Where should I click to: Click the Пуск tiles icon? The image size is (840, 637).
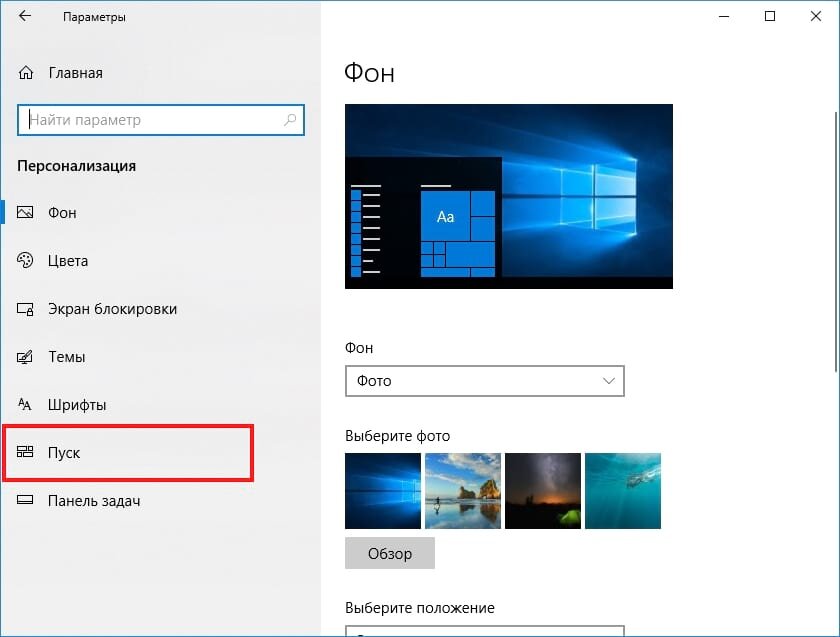click(25, 452)
